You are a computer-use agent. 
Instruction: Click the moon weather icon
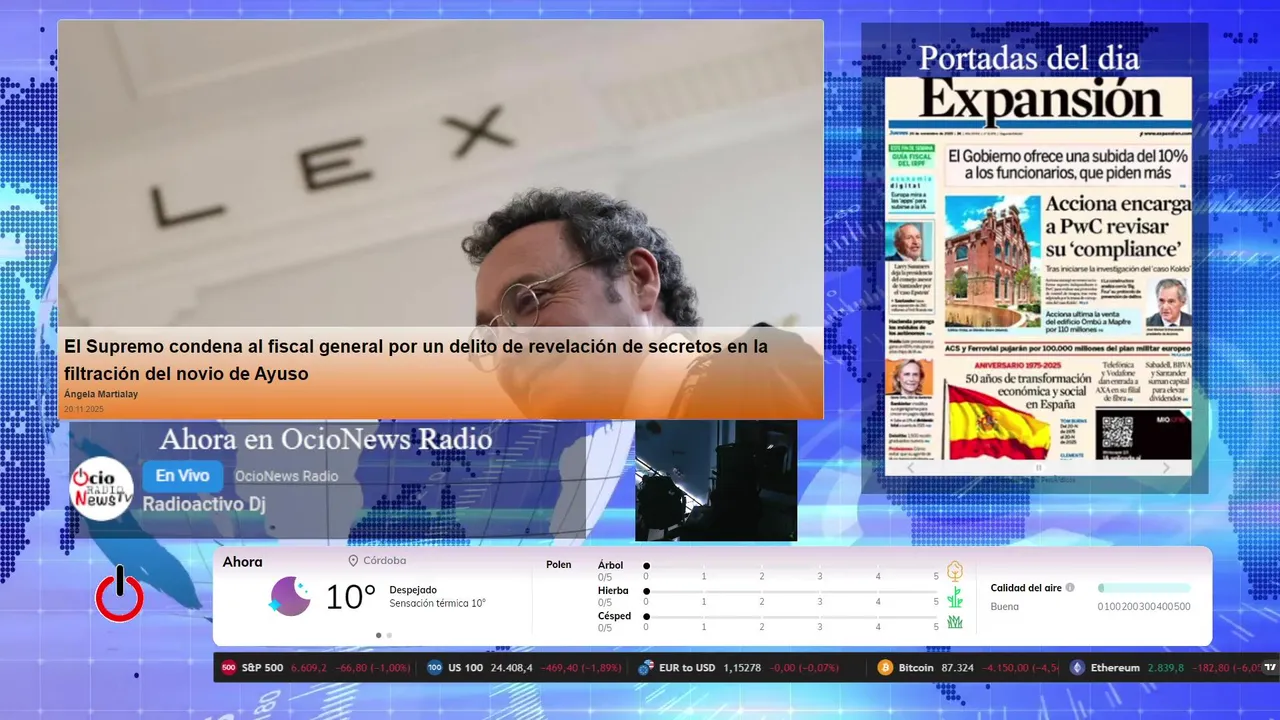click(289, 596)
